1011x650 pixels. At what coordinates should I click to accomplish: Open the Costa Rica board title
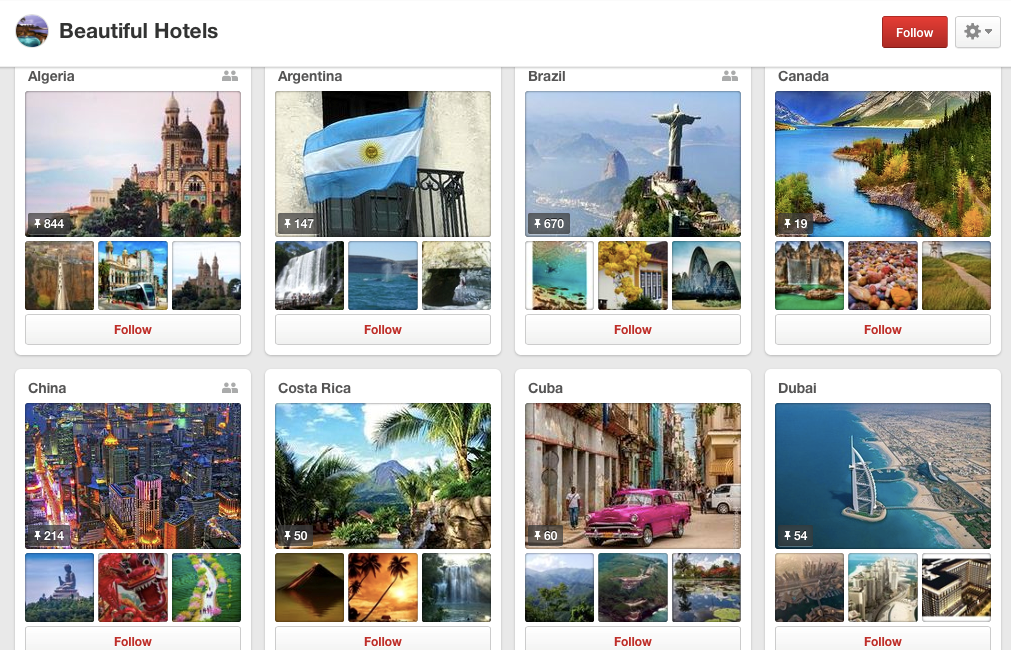[314, 388]
